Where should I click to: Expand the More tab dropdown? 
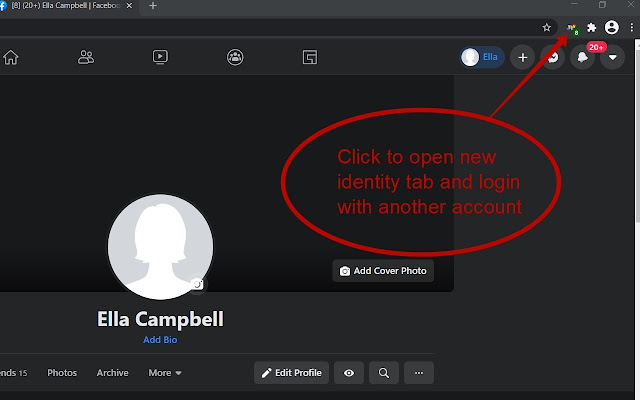click(165, 373)
